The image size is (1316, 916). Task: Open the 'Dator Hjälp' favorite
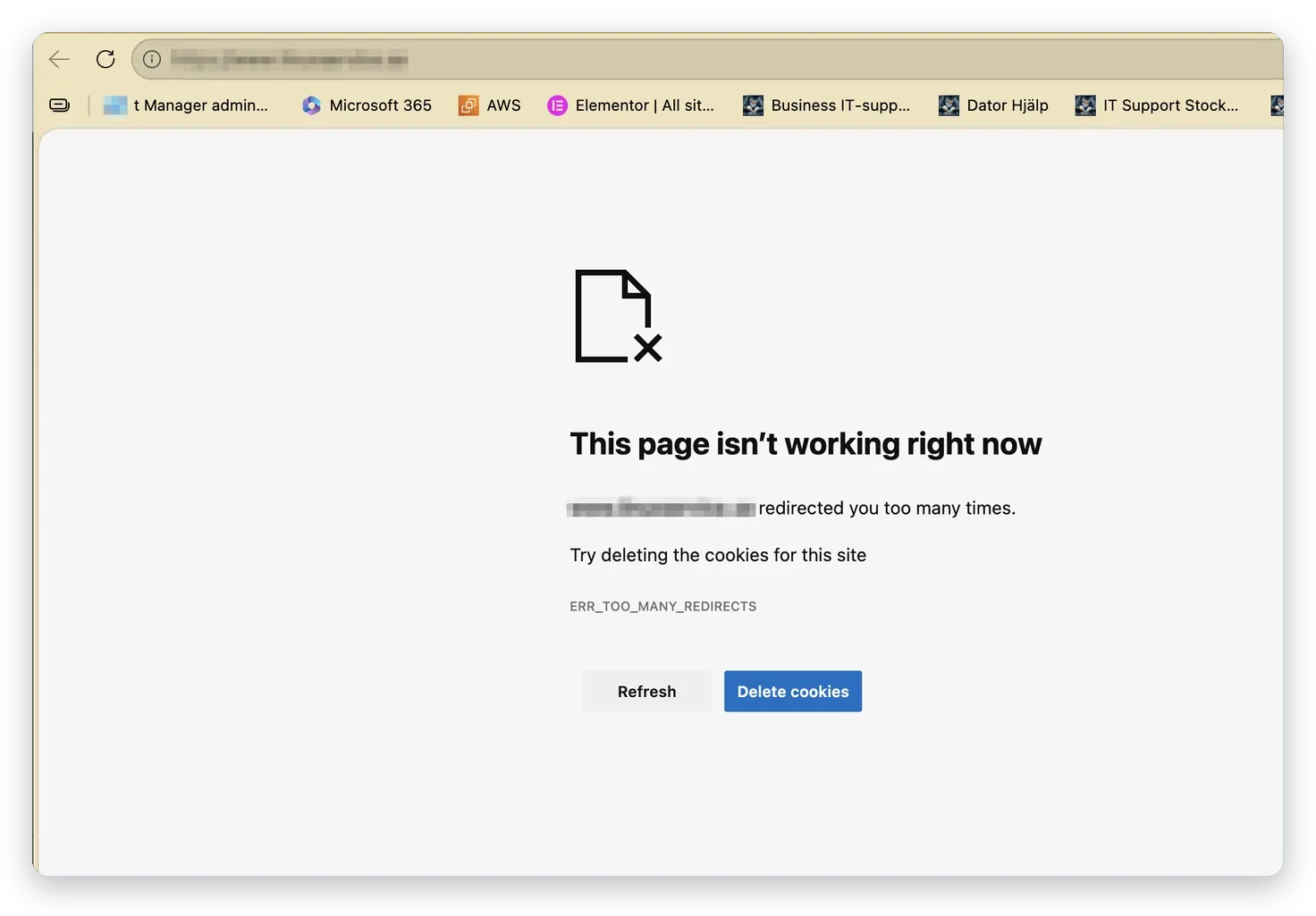coord(993,105)
